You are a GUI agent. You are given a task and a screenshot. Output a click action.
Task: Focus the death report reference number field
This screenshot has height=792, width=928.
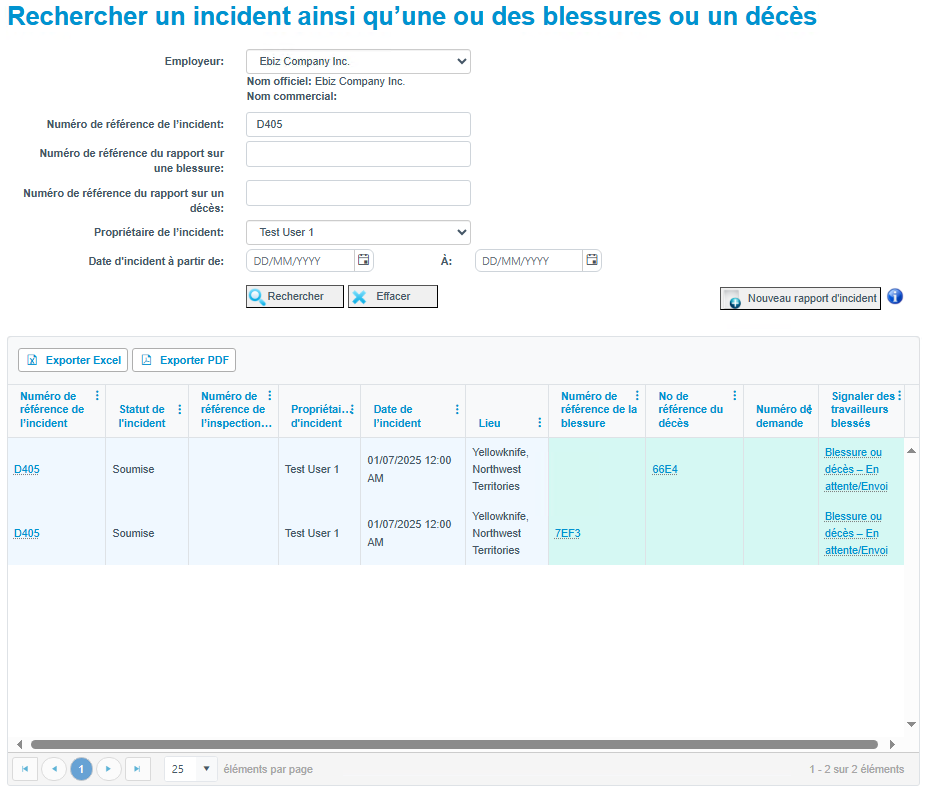358,193
